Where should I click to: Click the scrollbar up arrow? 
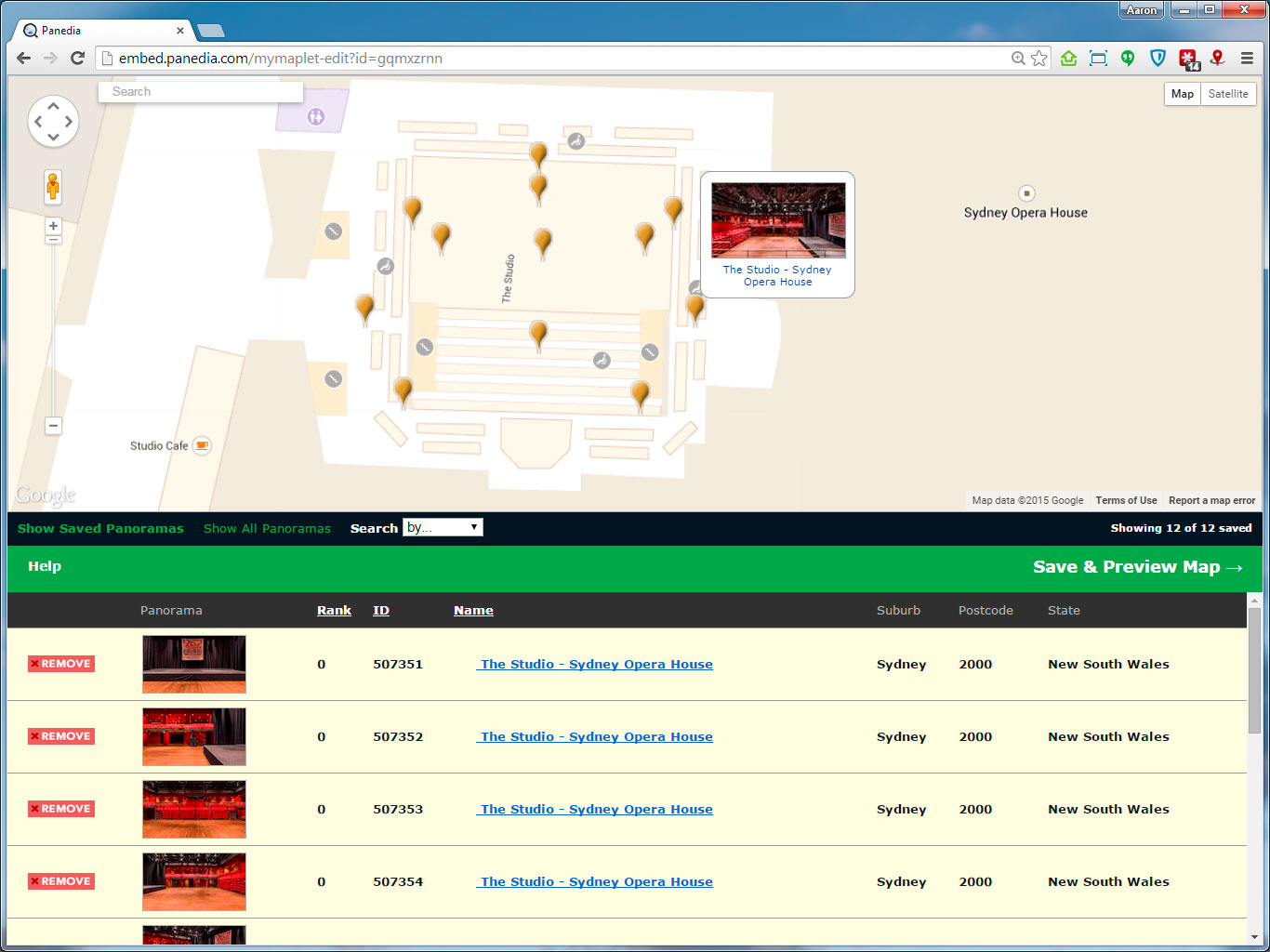[1254, 600]
